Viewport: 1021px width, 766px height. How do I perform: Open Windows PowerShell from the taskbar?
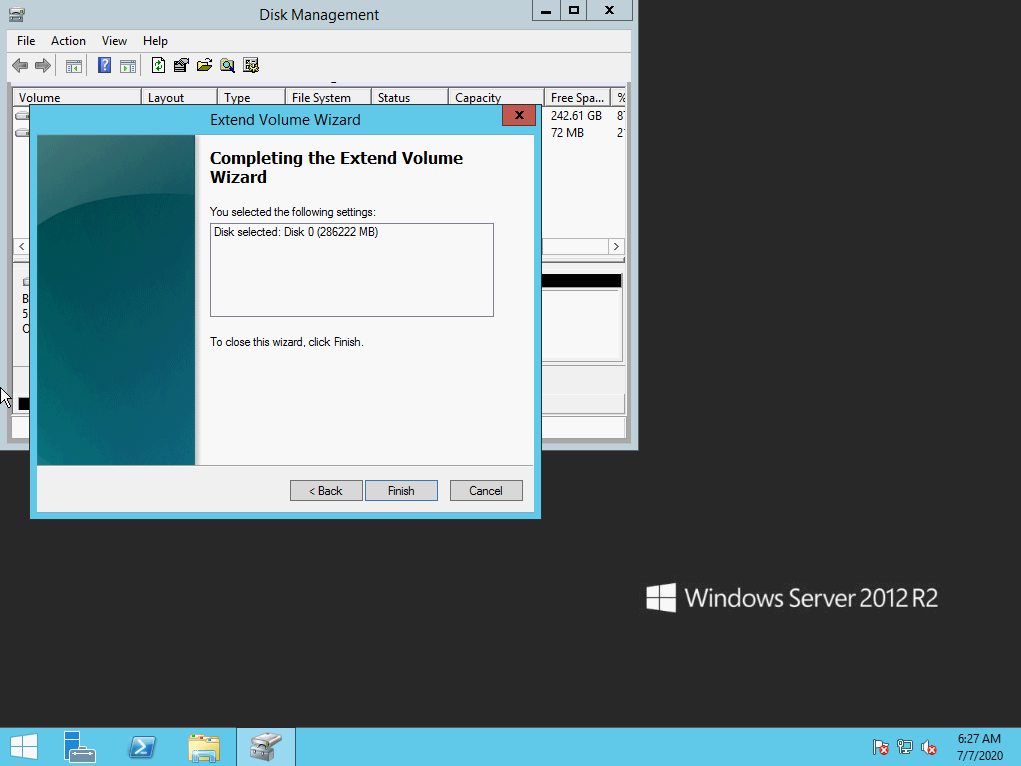(x=142, y=746)
